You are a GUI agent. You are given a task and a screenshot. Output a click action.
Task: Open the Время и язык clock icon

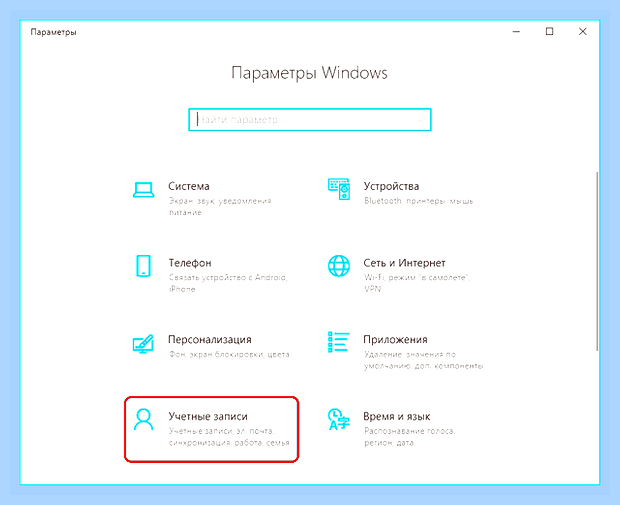pyautogui.click(x=339, y=419)
